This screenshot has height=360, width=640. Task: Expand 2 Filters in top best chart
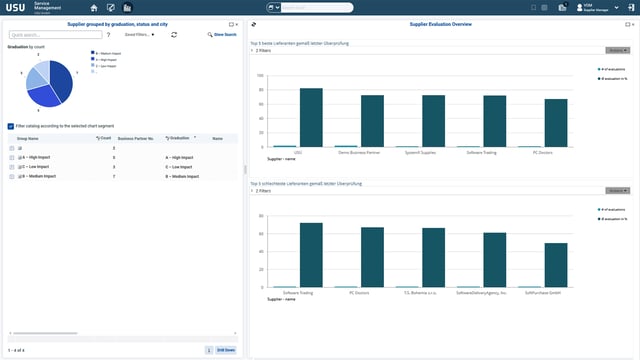point(261,51)
